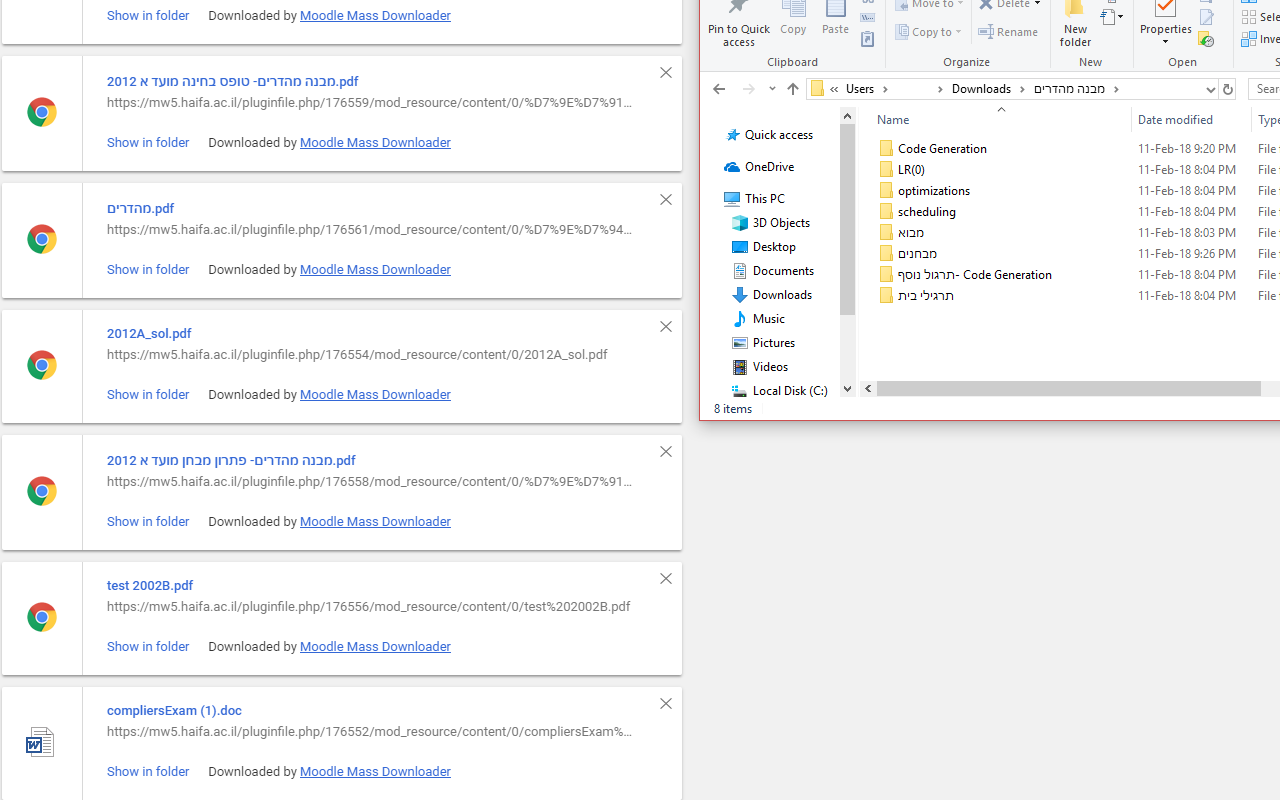Image resolution: width=1280 pixels, height=800 pixels.
Task: Refresh the Explorer folder view
Action: [x=1227, y=89]
